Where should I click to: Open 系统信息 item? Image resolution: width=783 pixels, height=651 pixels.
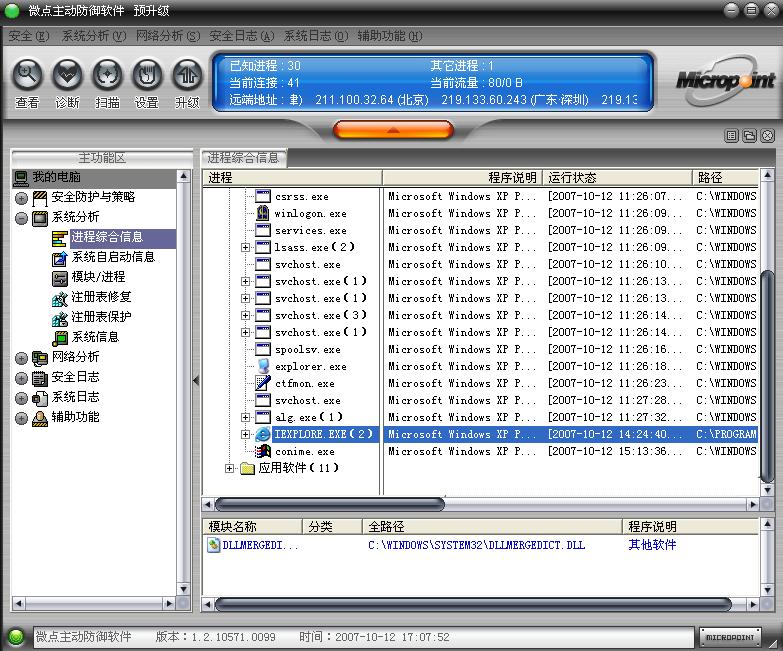[95, 337]
